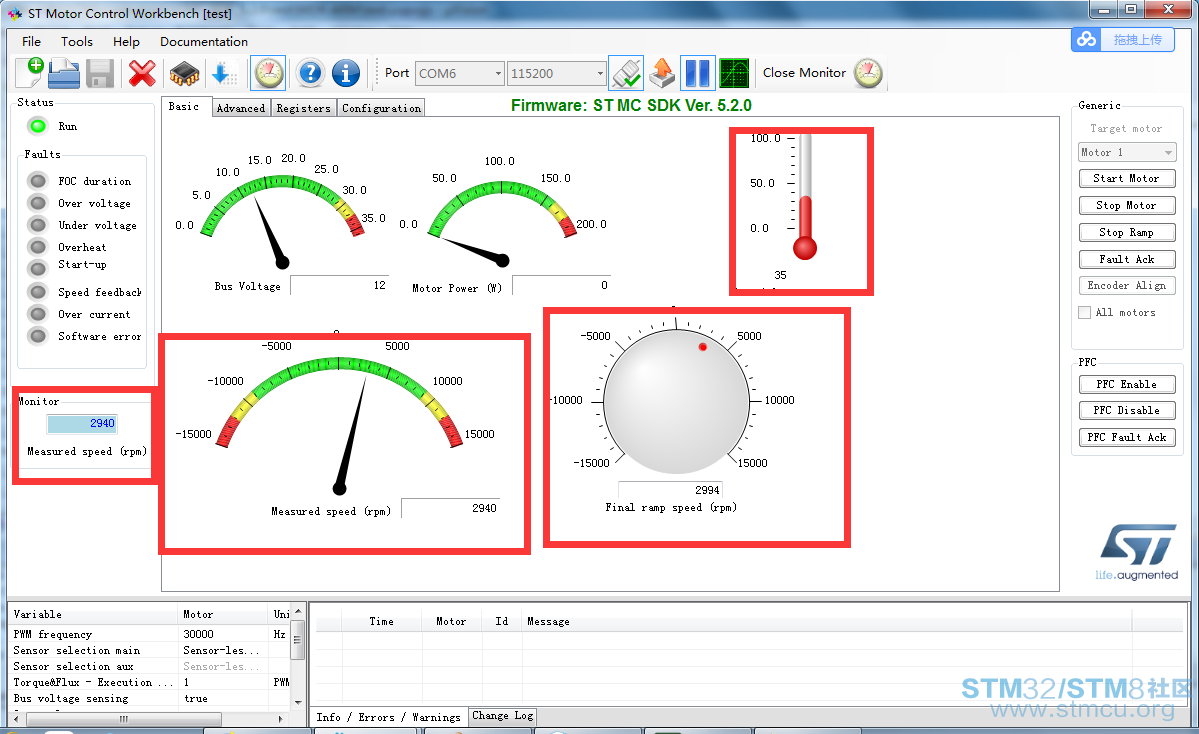This screenshot has height=734, width=1199.
Task: Click the Final ramp speed knob dial
Action: [677, 401]
